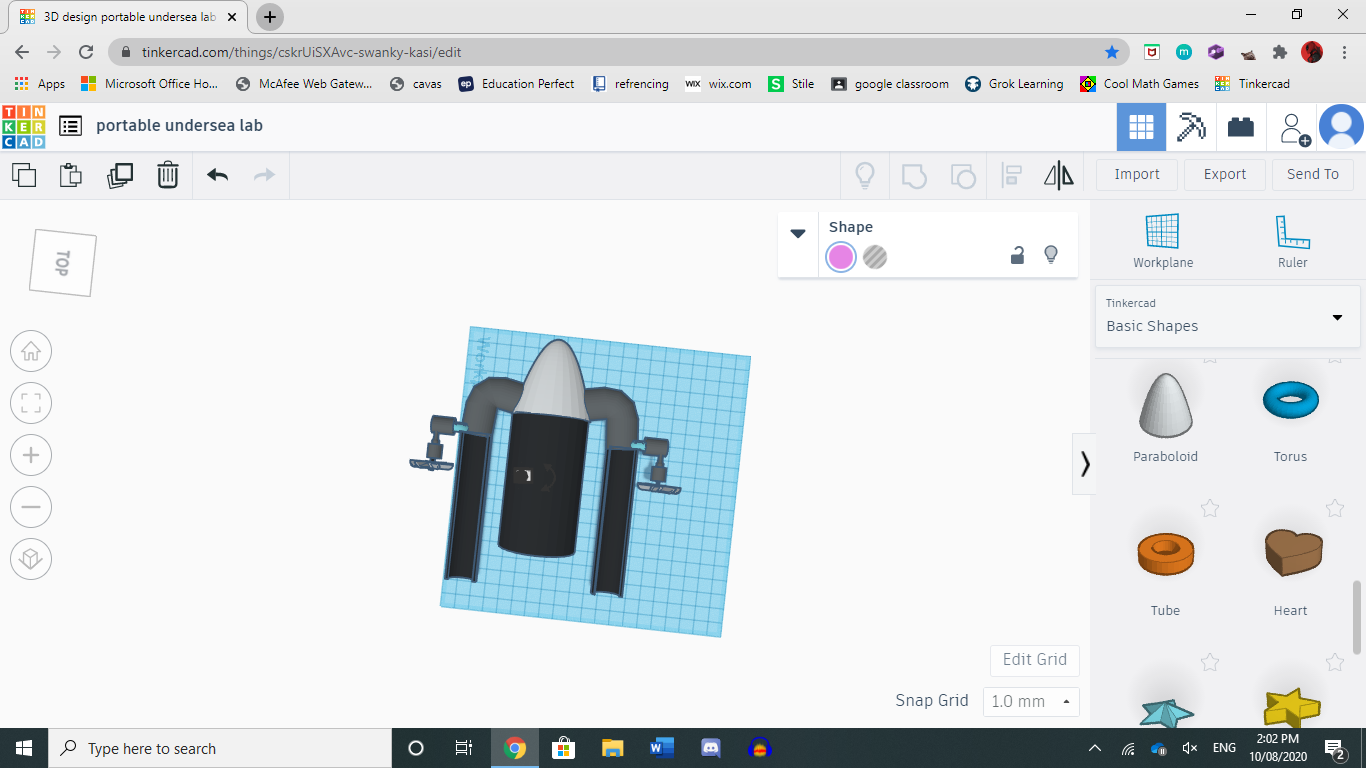Select the Ruler tool
1366x768 pixels.
click(x=1292, y=241)
